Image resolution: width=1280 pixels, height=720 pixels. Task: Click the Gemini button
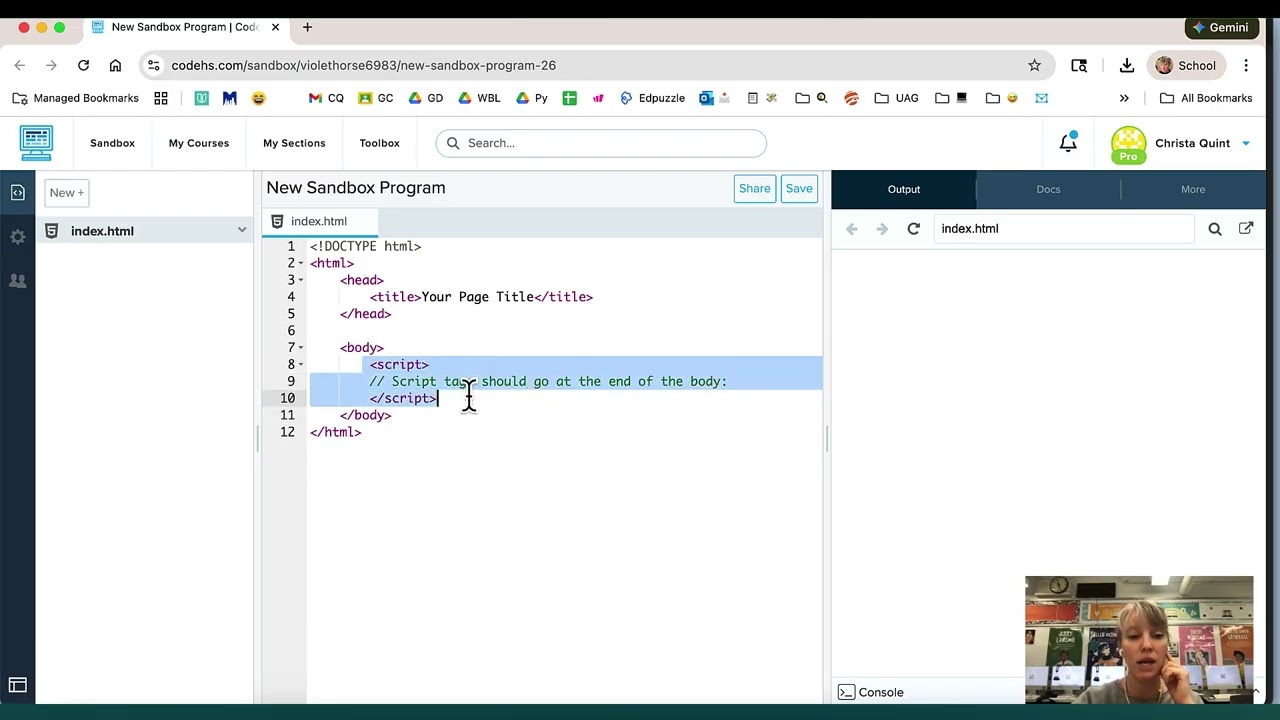(1219, 27)
